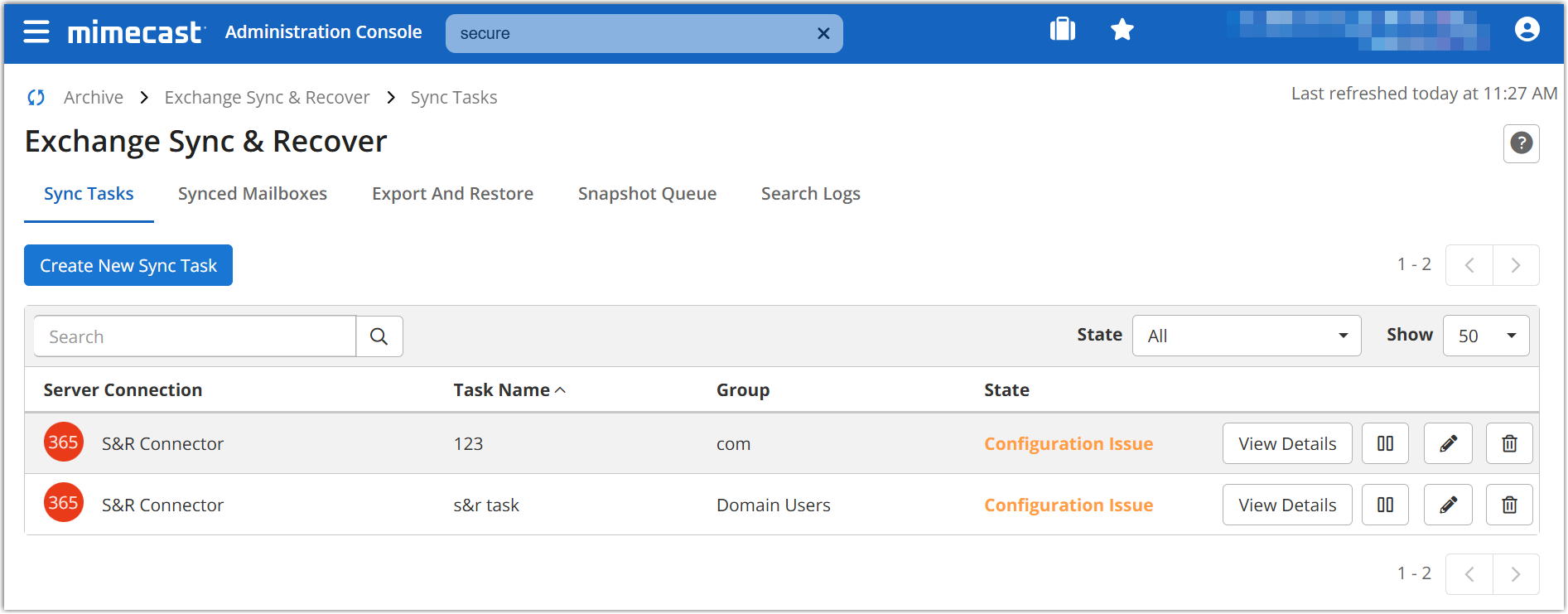Open the hamburger navigation menu
The width and height of the screenshot is (1568, 614).
pos(36,32)
